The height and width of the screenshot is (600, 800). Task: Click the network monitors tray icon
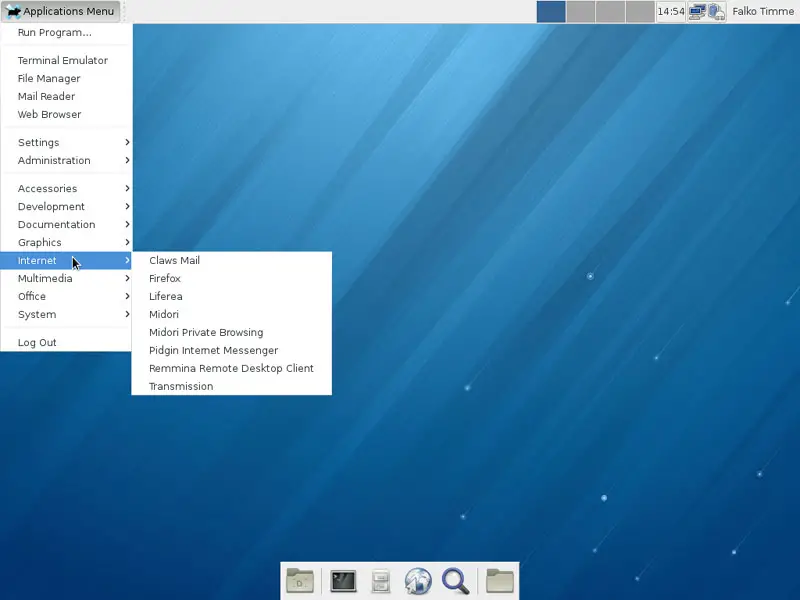(697, 11)
